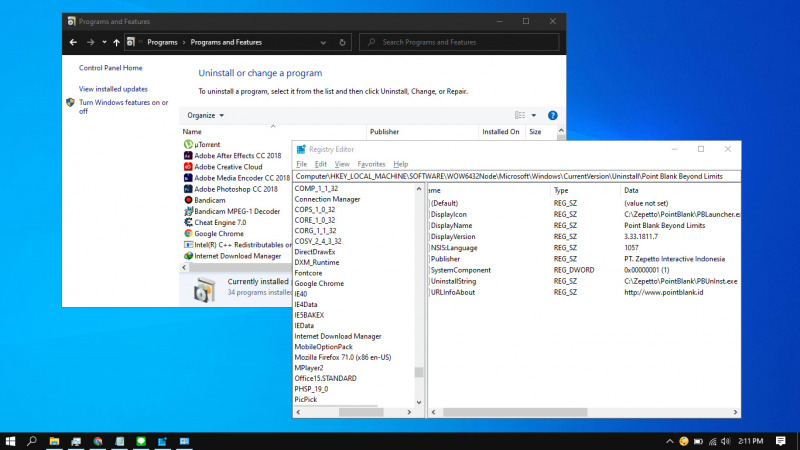Open recent locations dropdown arrow

coord(104,42)
